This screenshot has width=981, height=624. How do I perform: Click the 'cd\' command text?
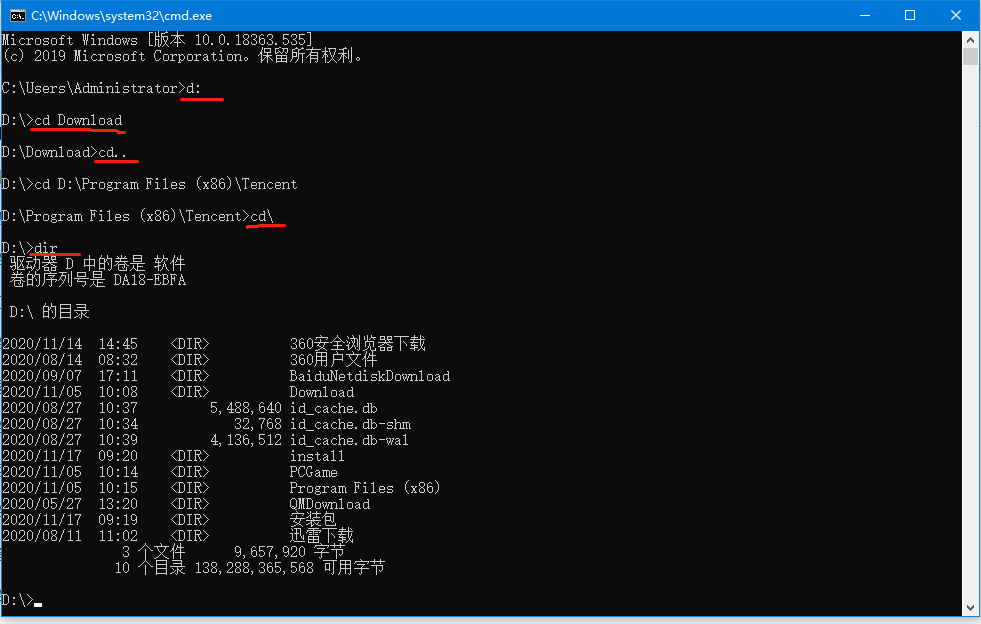[262, 216]
